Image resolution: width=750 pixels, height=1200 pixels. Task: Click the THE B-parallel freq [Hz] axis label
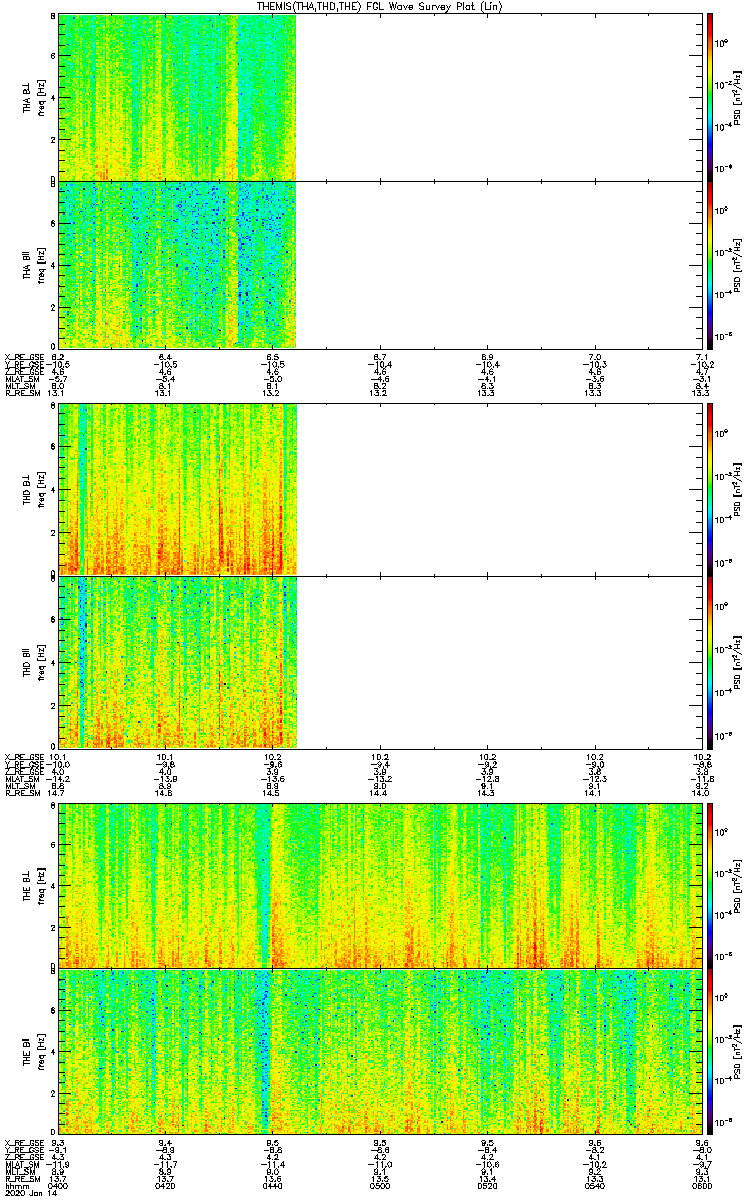(40, 1050)
